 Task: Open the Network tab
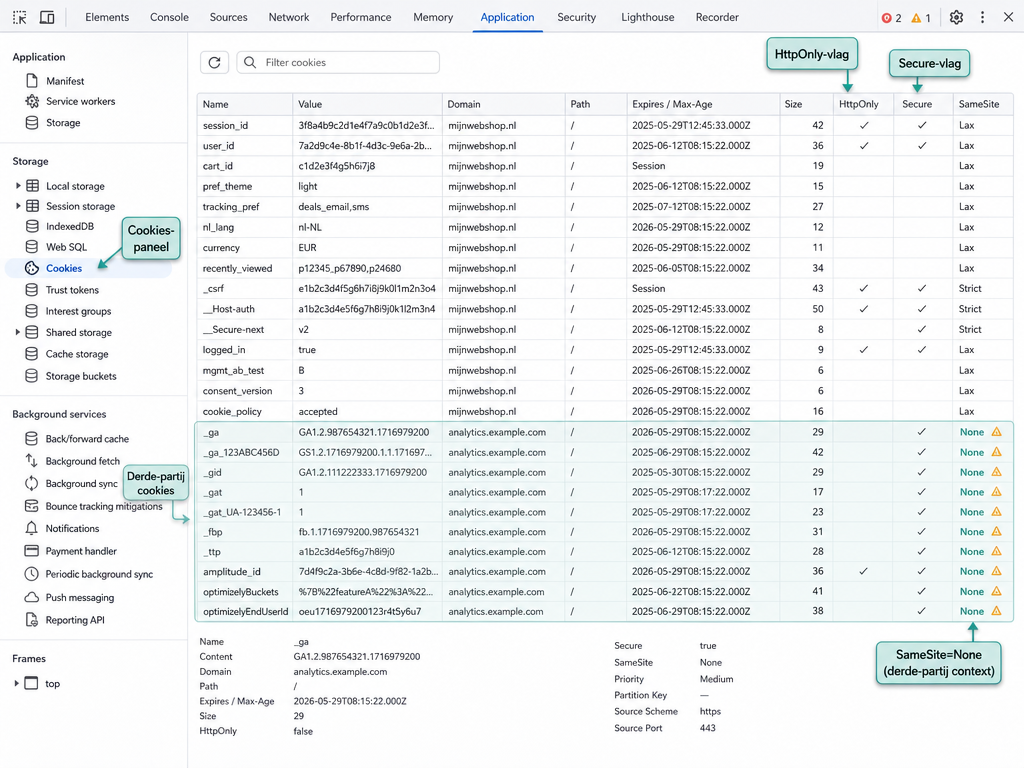click(x=289, y=18)
